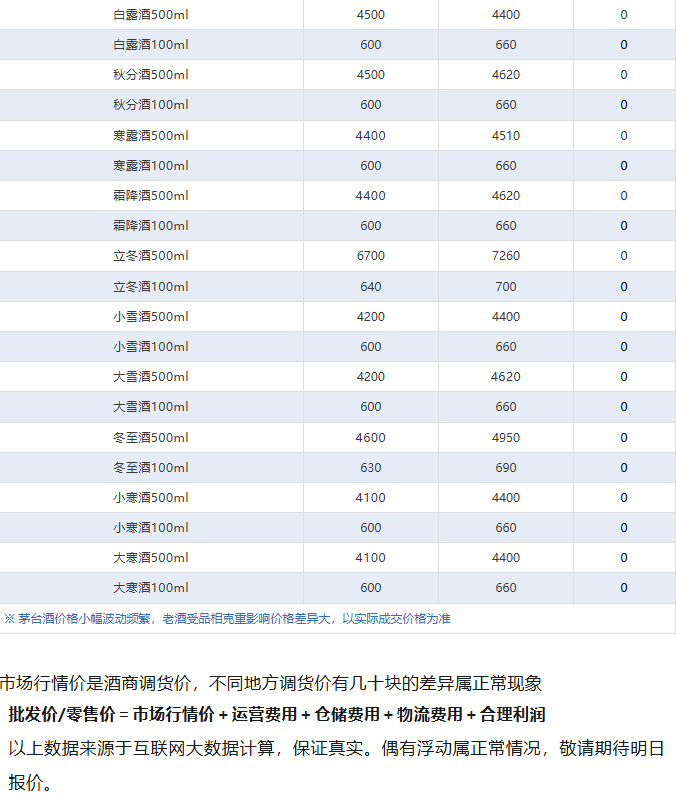Click 600 in the 寒露酒100ml row

click(x=370, y=166)
